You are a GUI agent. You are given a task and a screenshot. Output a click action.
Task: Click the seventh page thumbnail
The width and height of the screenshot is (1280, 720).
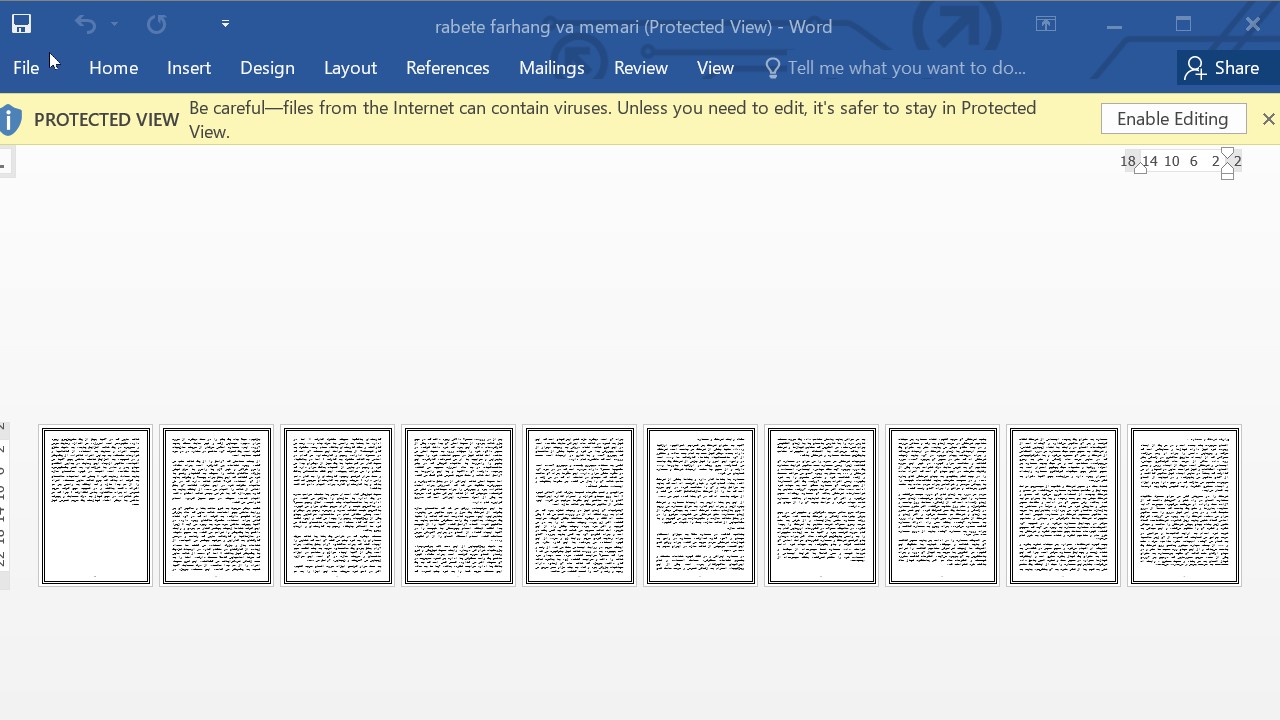tap(822, 506)
